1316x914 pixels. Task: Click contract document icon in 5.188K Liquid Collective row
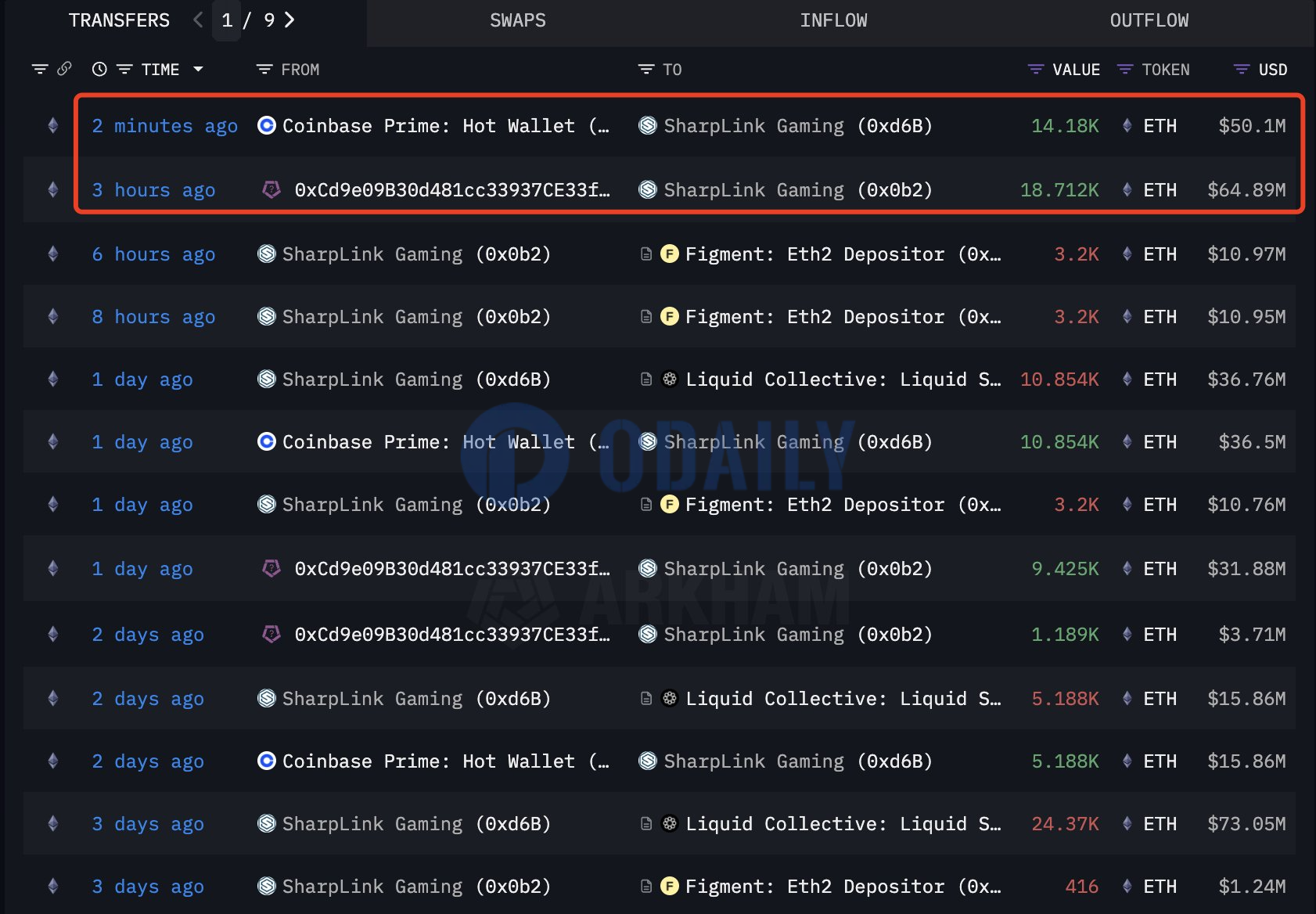tap(646, 699)
